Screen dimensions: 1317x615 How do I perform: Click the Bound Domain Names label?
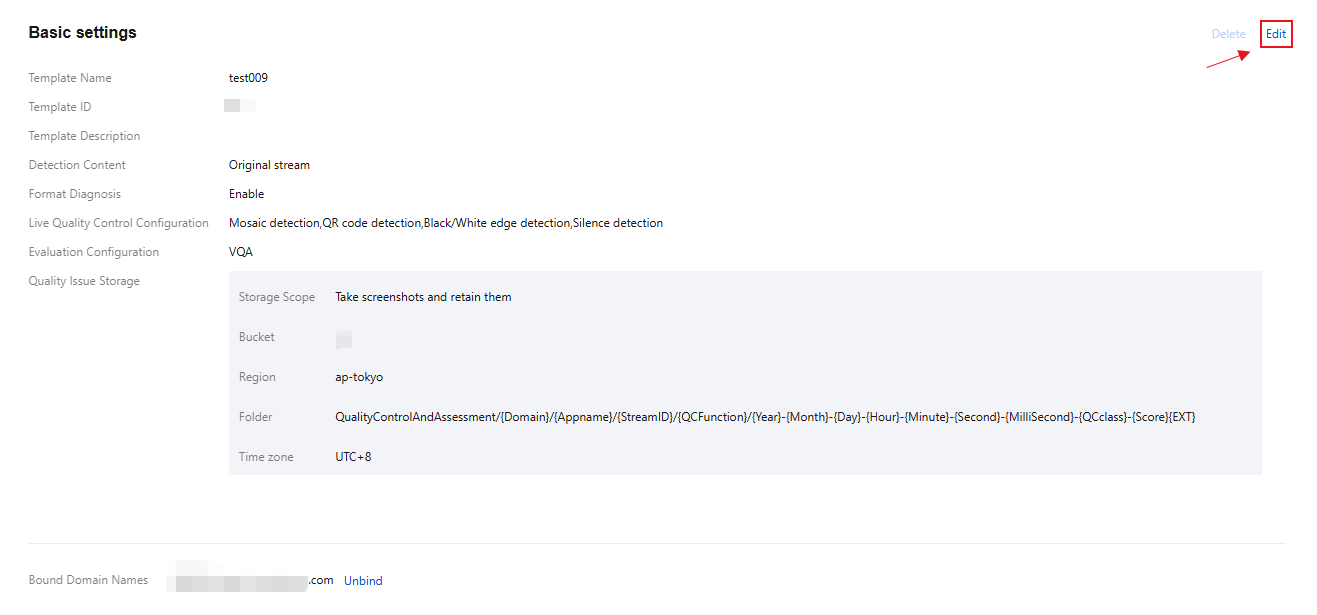pos(88,580)
